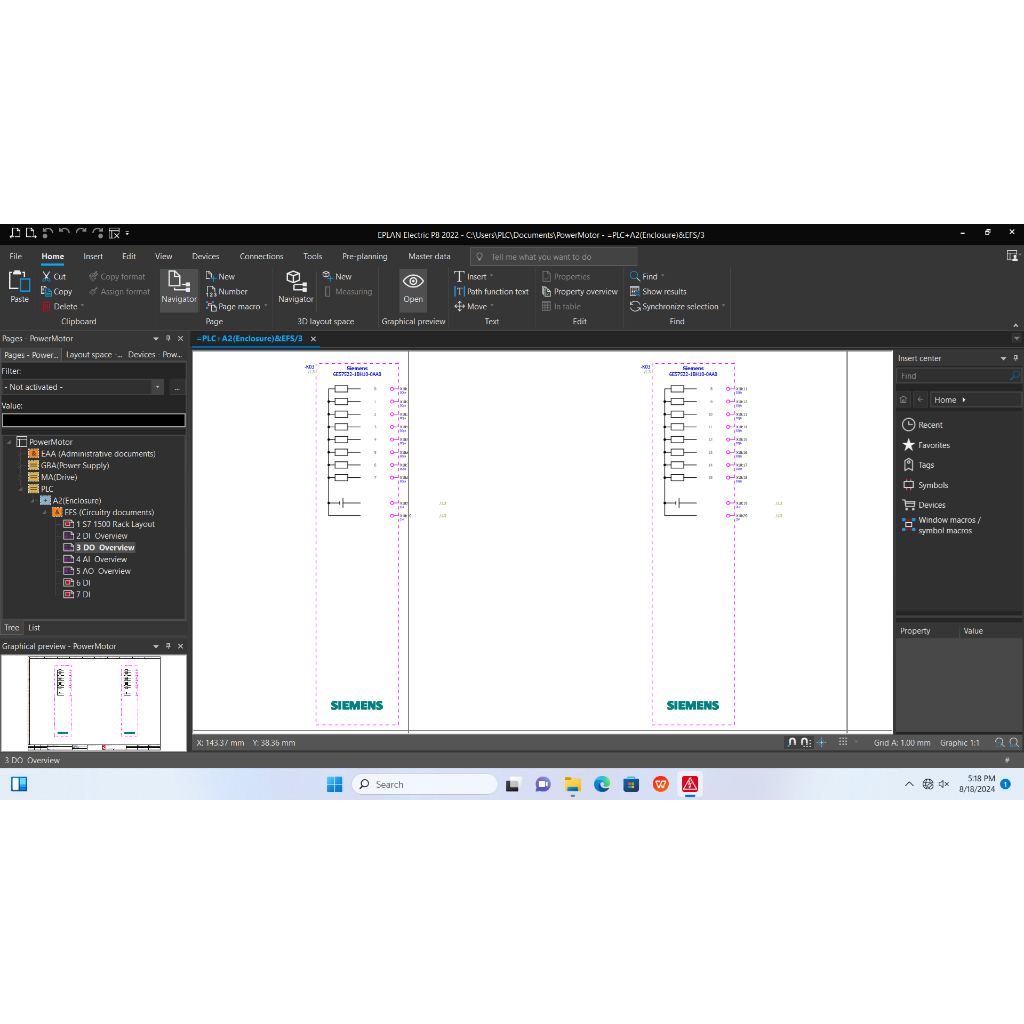Close the =PLC+A2(Enclosure)&EFS/3 document tab
The height and width of the screenshot is (1024, 1024).
click(313, 339)
